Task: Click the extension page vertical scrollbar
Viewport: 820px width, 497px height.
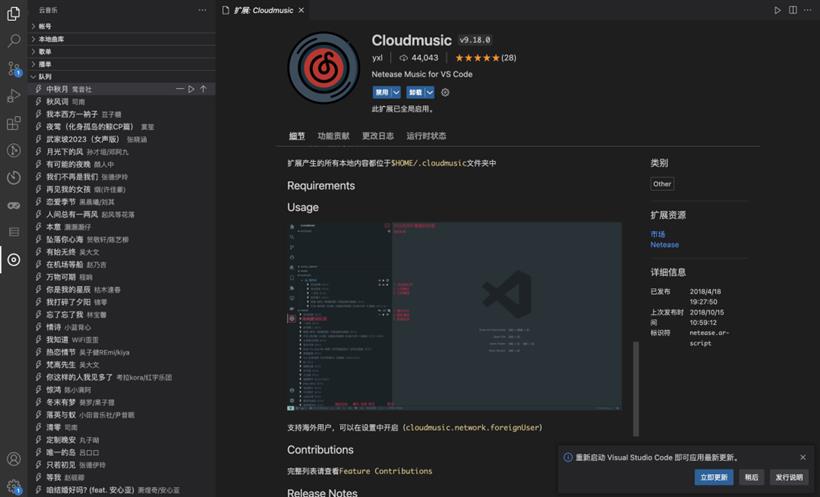Action: 636,389
